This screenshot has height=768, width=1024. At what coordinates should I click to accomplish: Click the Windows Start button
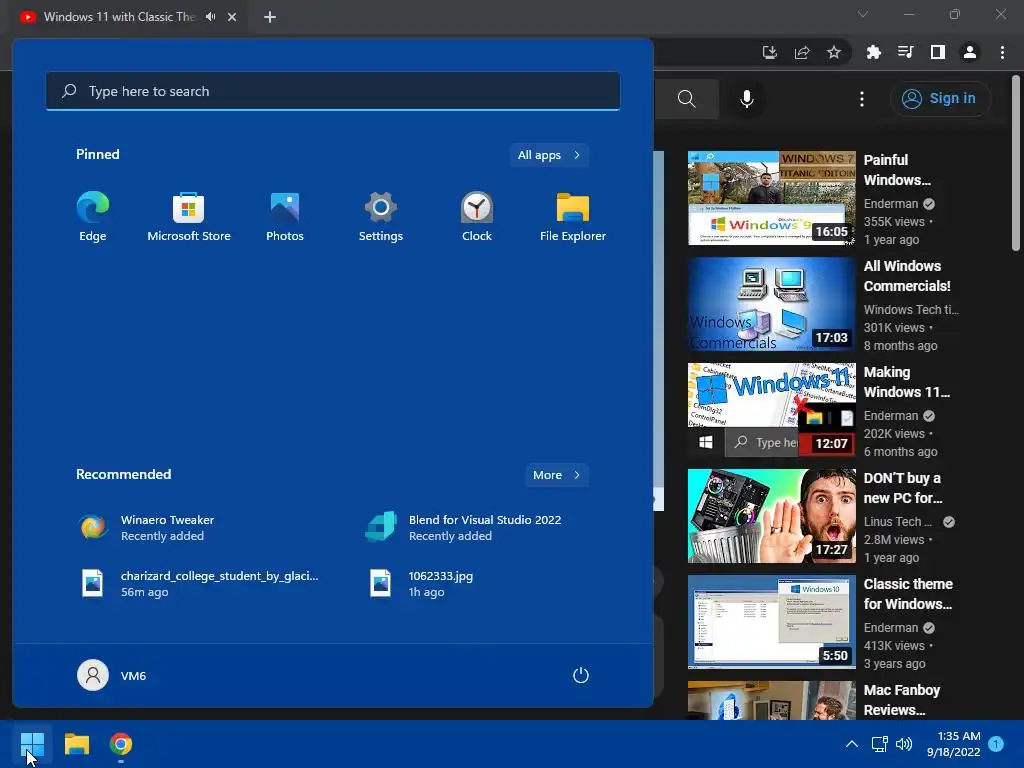coord(32,744)
